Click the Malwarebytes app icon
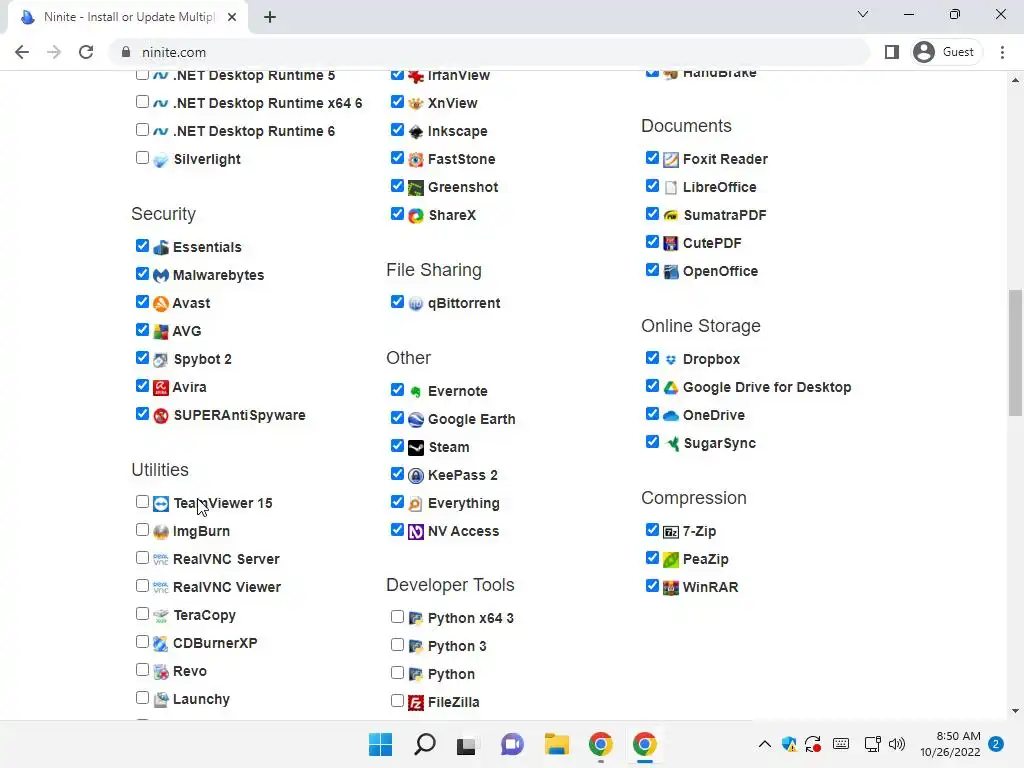 (161, 276)
